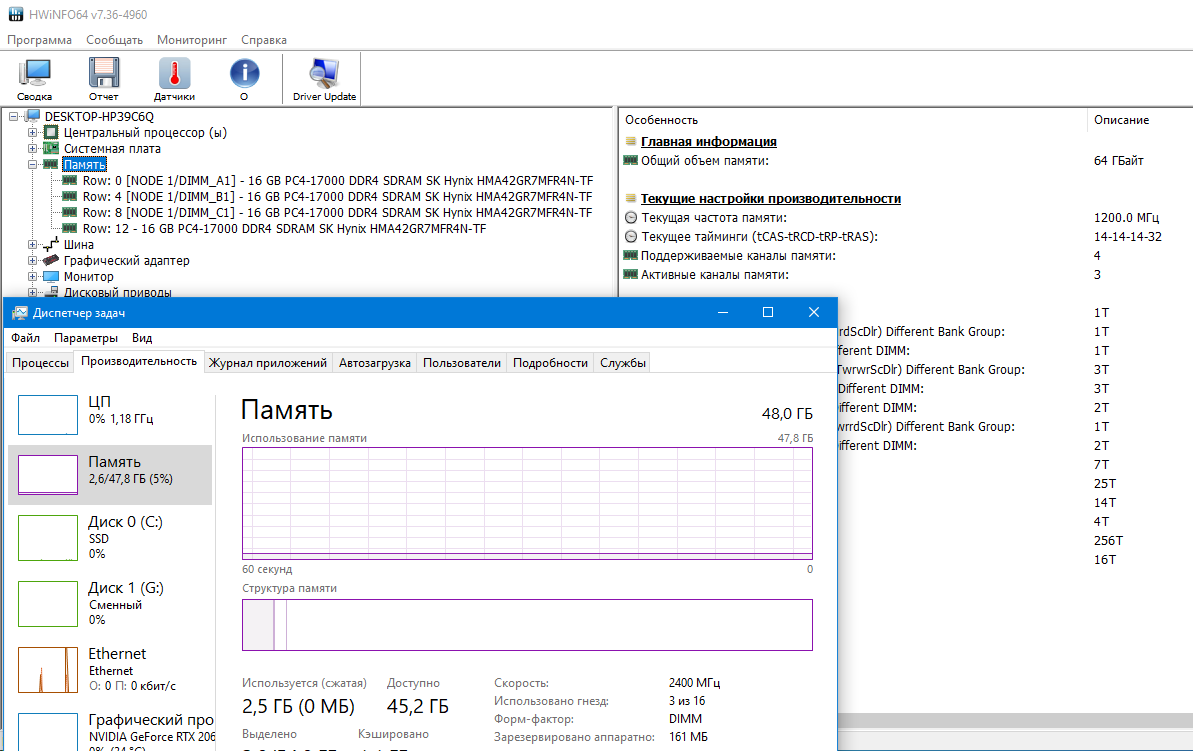Click the bus icon beside Шина
The height and width of the screenshot is (751, 1193).
coord(51,244)
